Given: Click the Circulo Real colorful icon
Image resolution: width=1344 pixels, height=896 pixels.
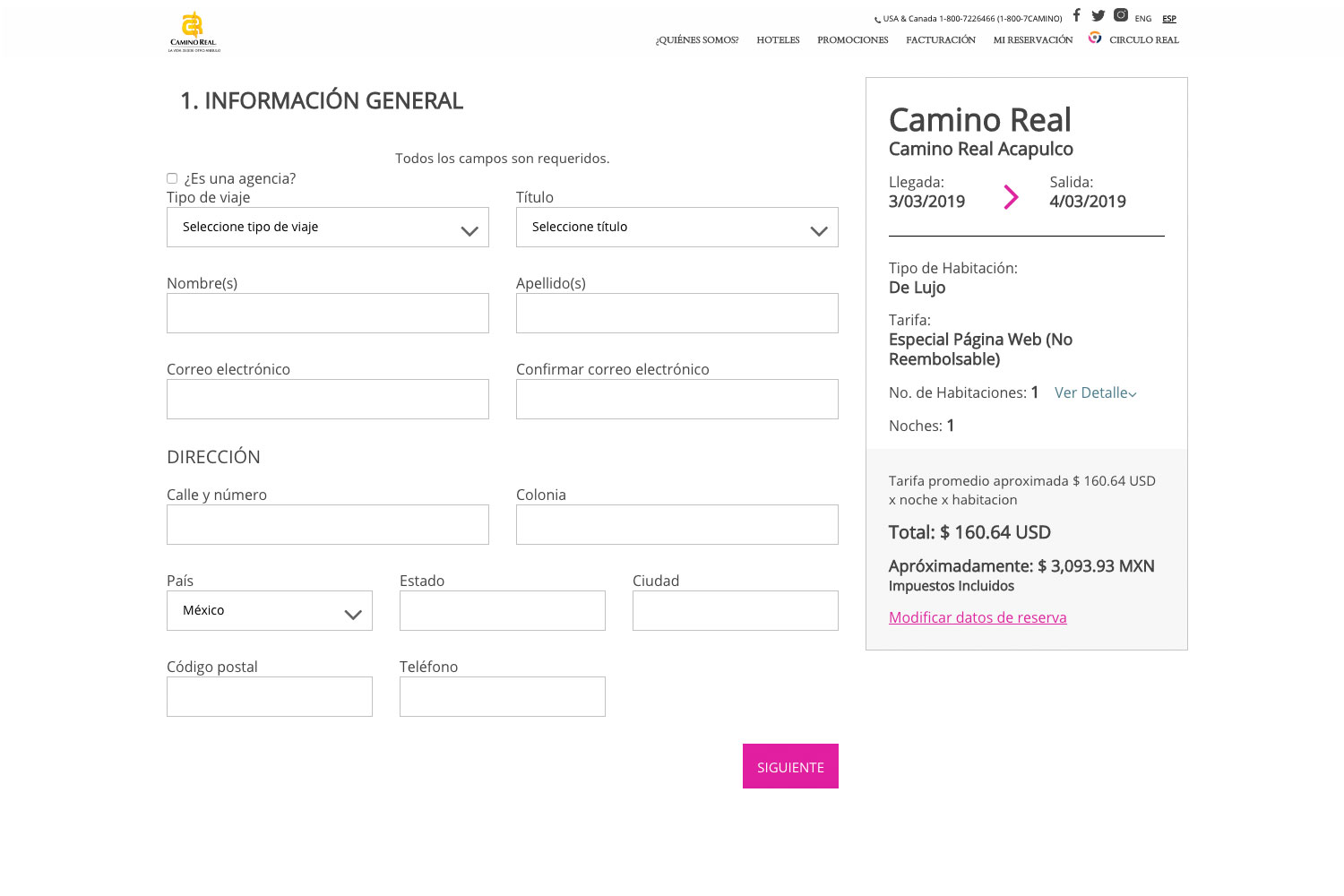Looking at the screenshot, I should pos(1094,38).
